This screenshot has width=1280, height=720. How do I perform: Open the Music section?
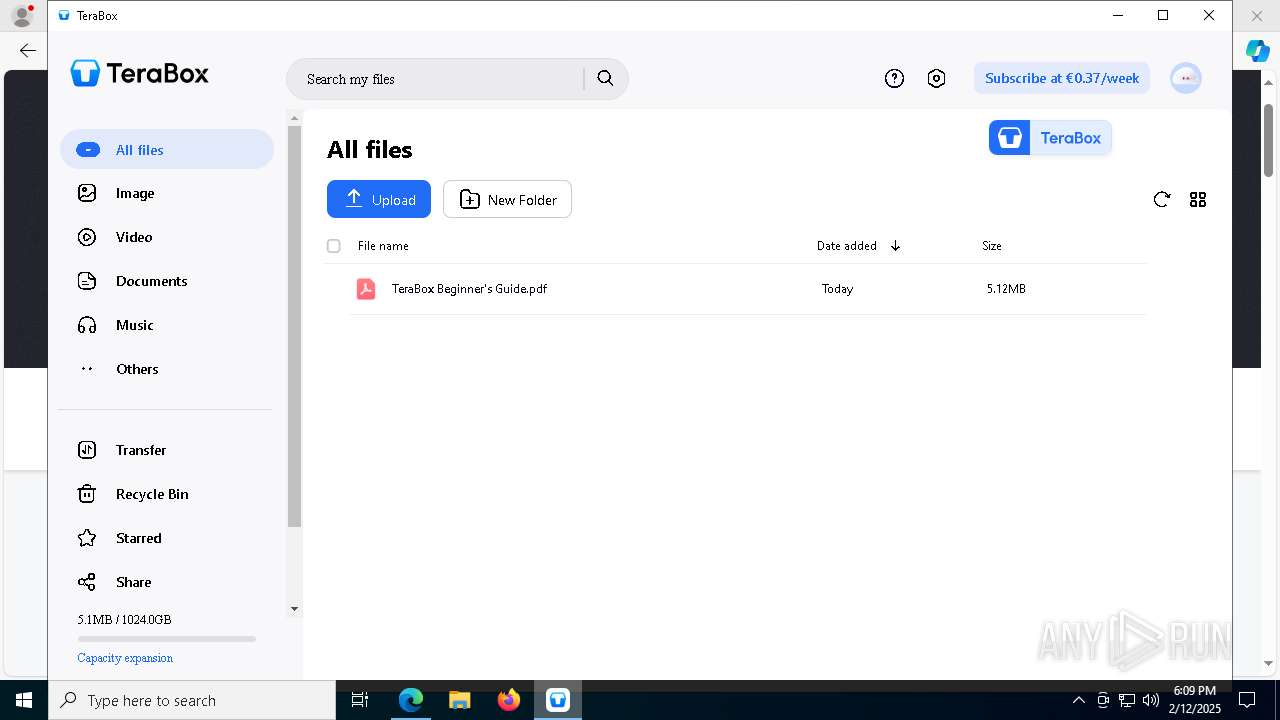pos(167,325)
